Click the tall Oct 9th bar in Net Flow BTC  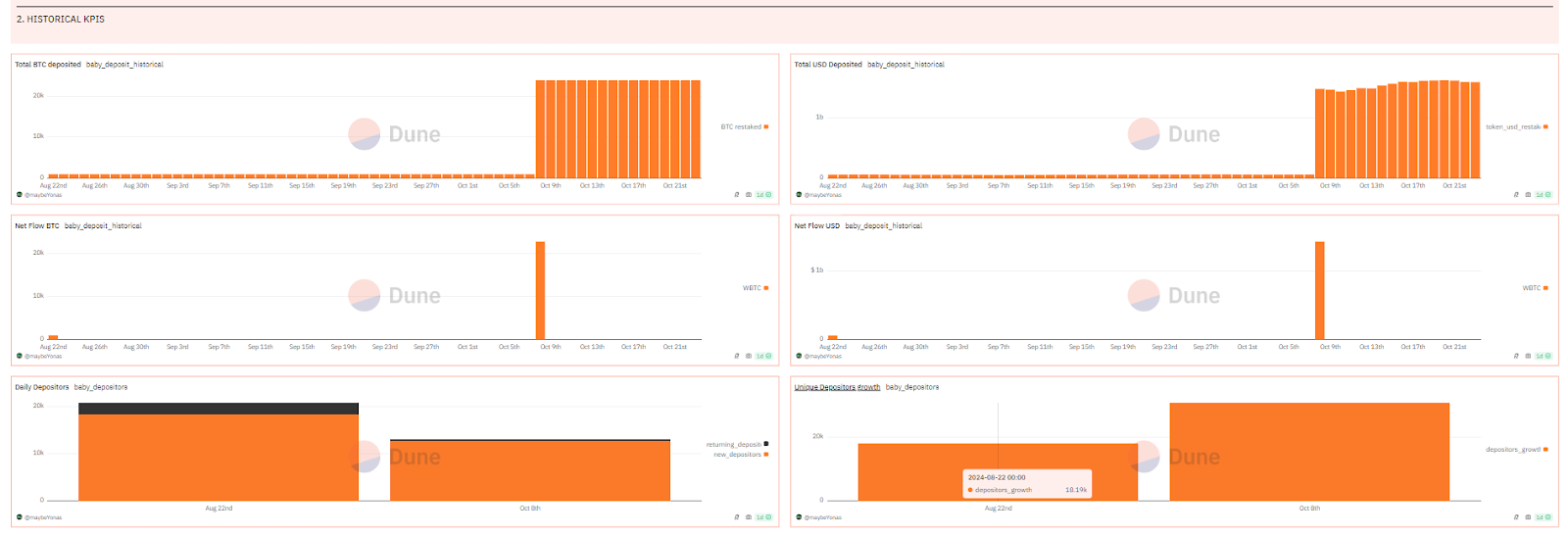coord(540,290)
